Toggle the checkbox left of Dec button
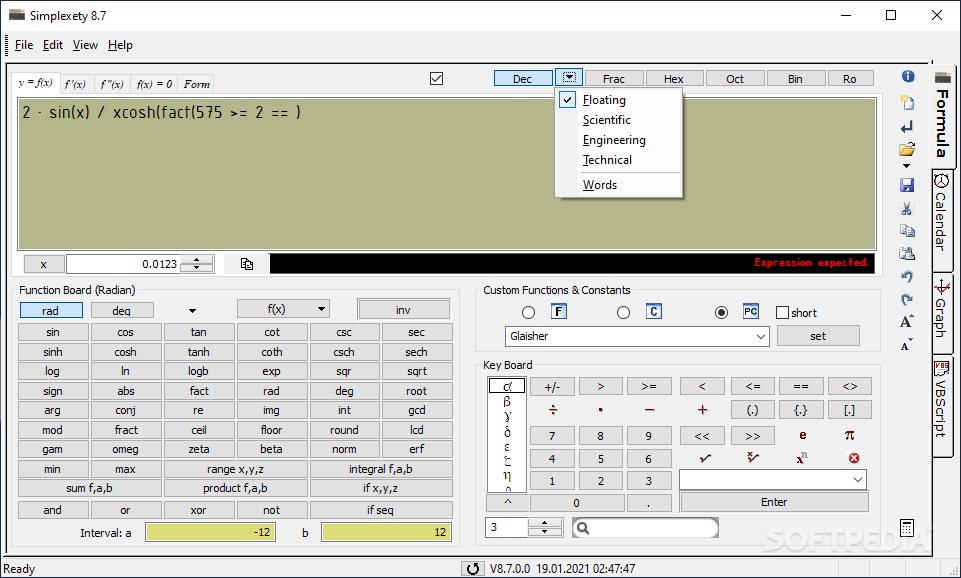The height and width of the screenshot is (578, 961). pos(436,78)
